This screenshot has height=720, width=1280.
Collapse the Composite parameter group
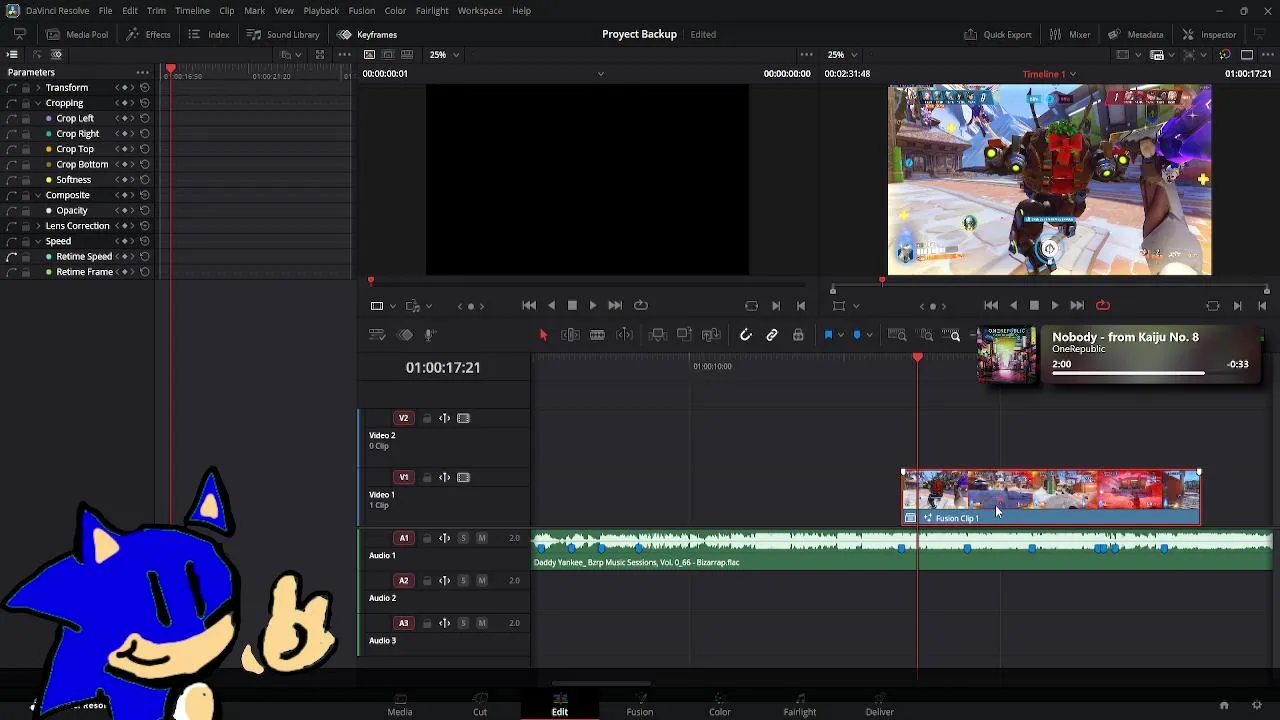click(37, 195)
